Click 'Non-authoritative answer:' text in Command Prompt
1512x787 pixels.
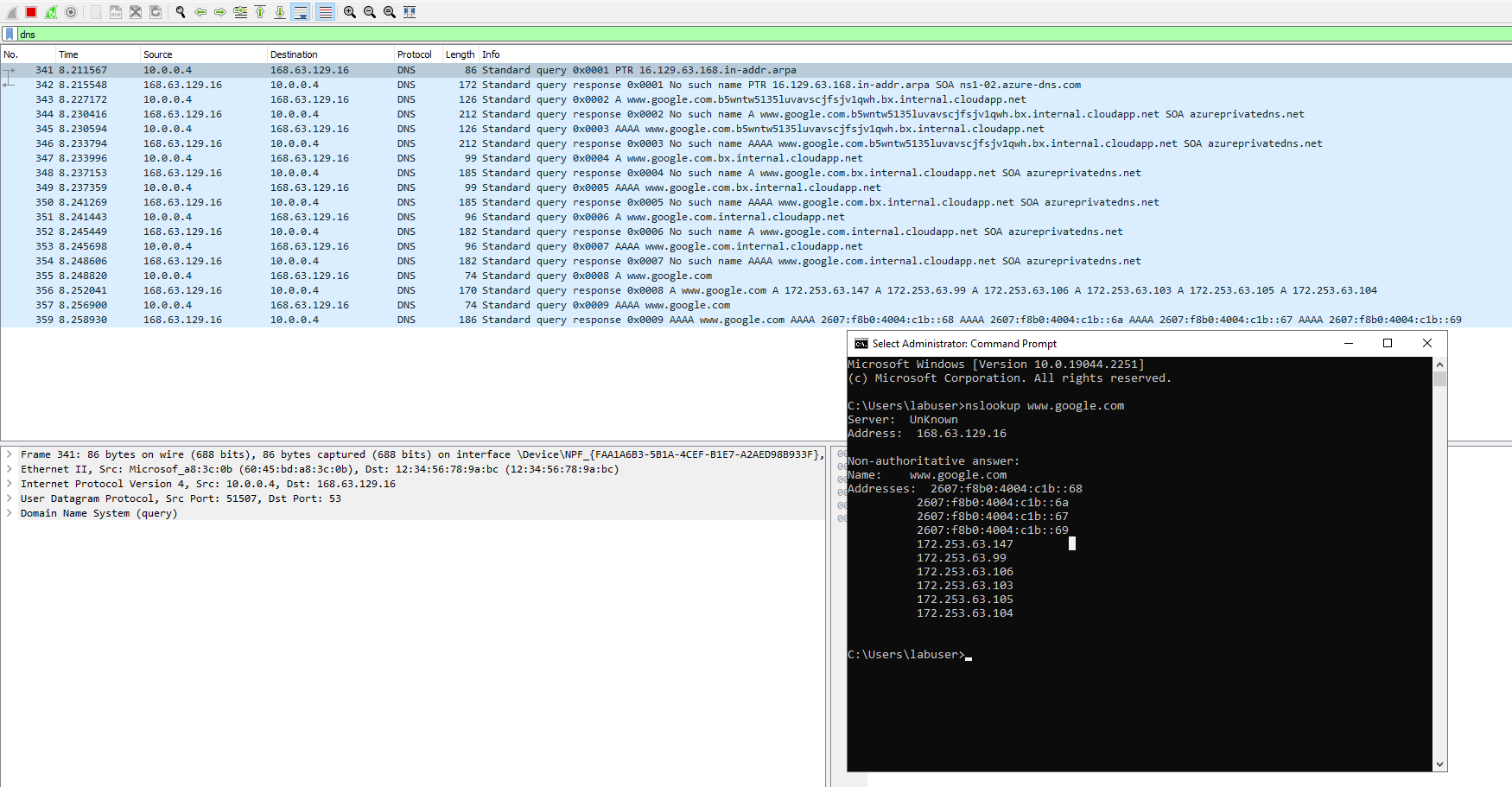click(x=934, y=461)
